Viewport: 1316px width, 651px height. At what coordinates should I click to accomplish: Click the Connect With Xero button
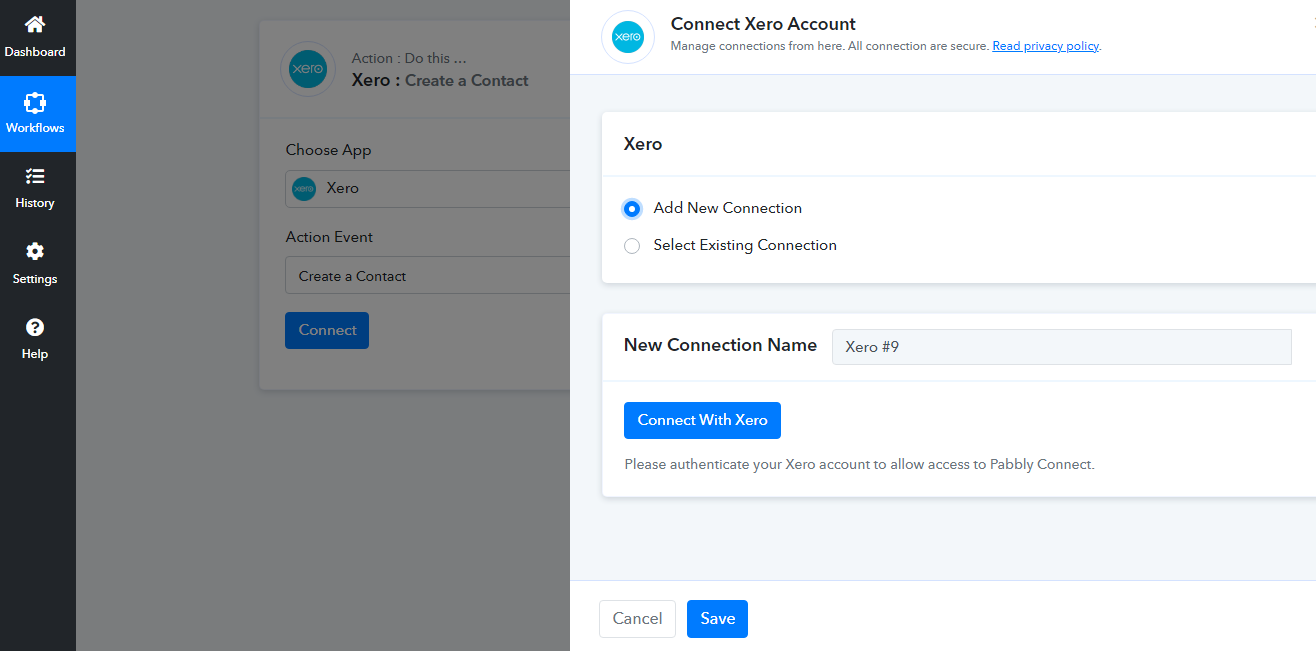[x=702, y=420]
